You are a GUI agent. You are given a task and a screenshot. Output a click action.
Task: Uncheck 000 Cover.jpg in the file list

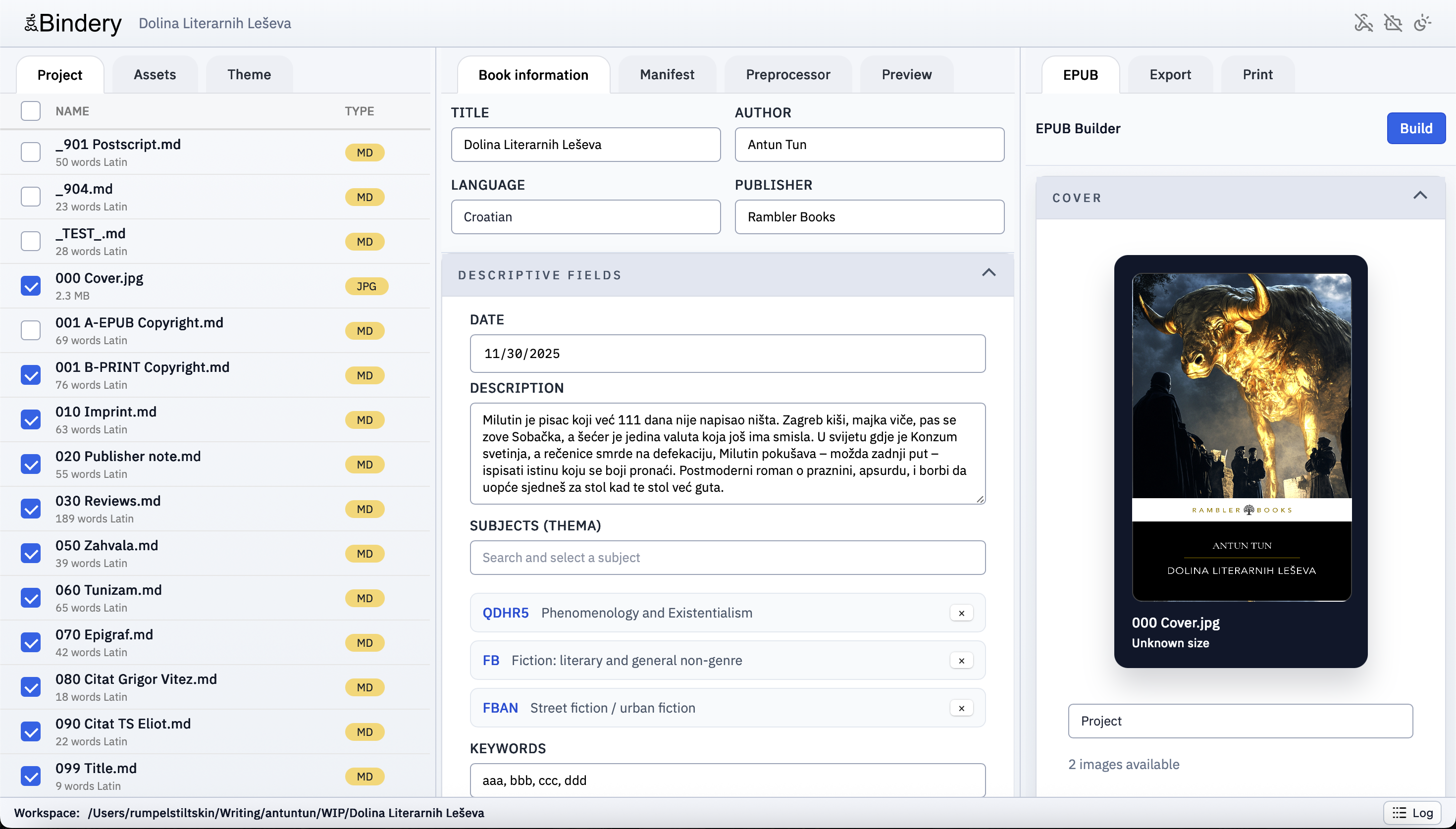[x=31, y=286]
